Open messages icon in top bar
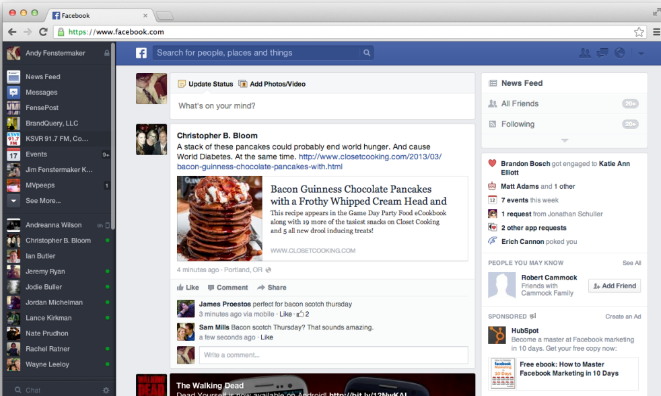The image size is (661, 396). pyautogui.click(x=602, y=53)
